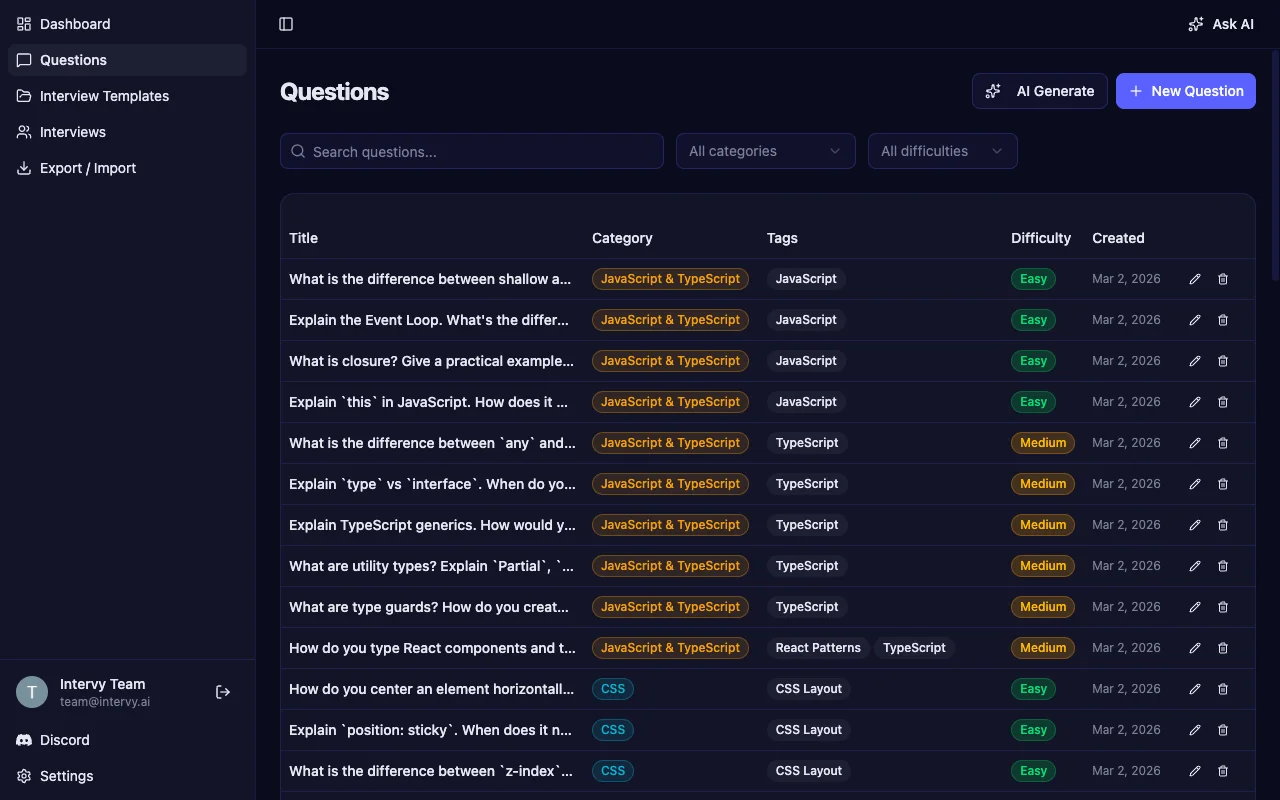Edit the shallow copy question with the pencil icon
The image size is (1280, 800).
1195,279
